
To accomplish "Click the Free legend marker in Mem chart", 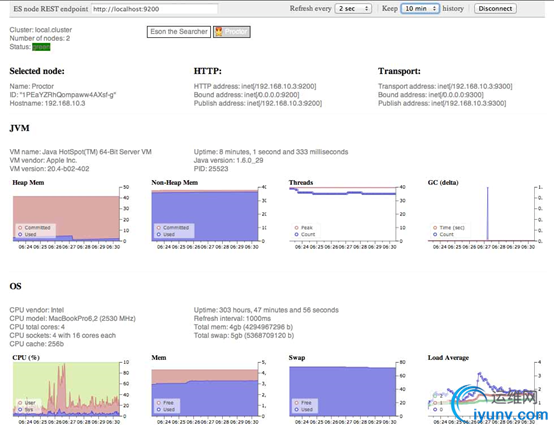I will pyautogui.click(x=159, y=403).
